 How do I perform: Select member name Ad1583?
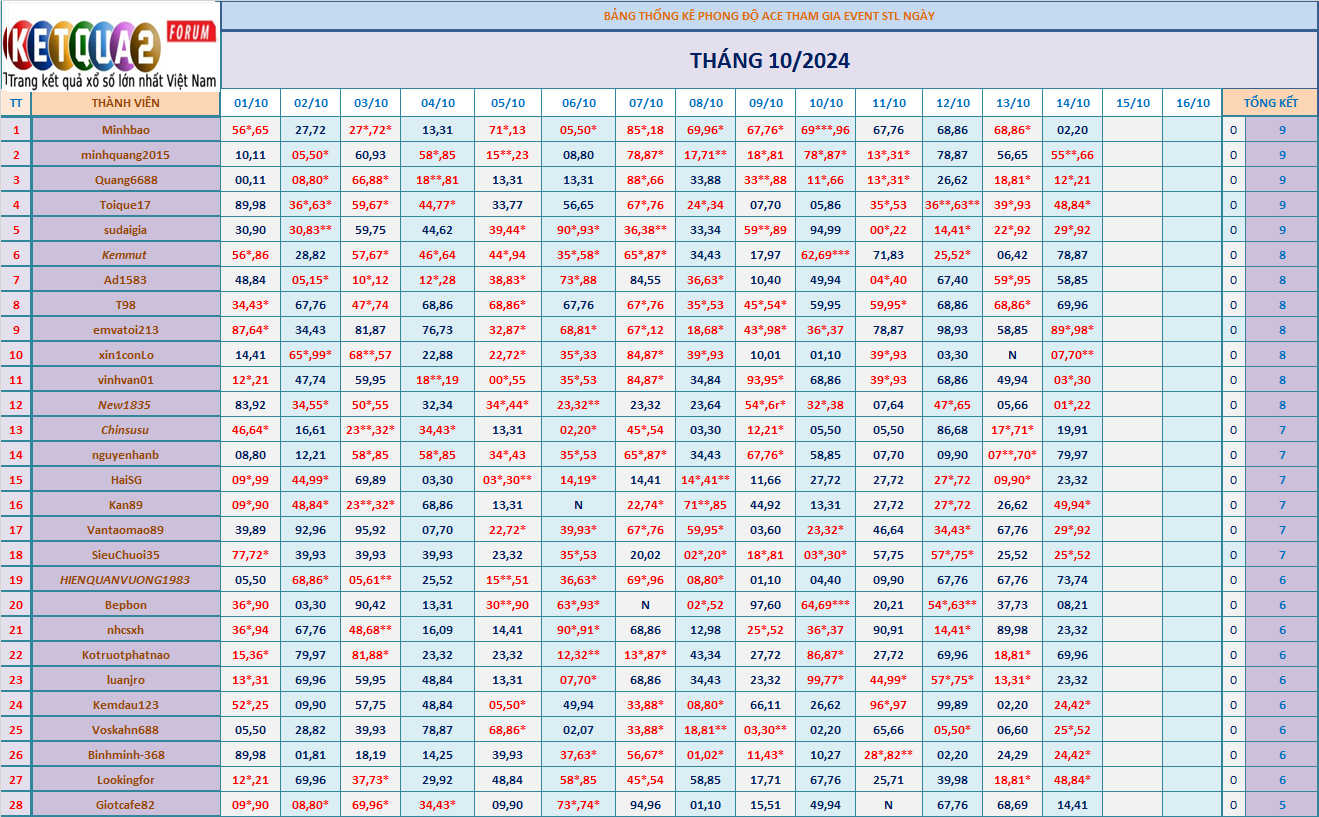click(125, 280)
